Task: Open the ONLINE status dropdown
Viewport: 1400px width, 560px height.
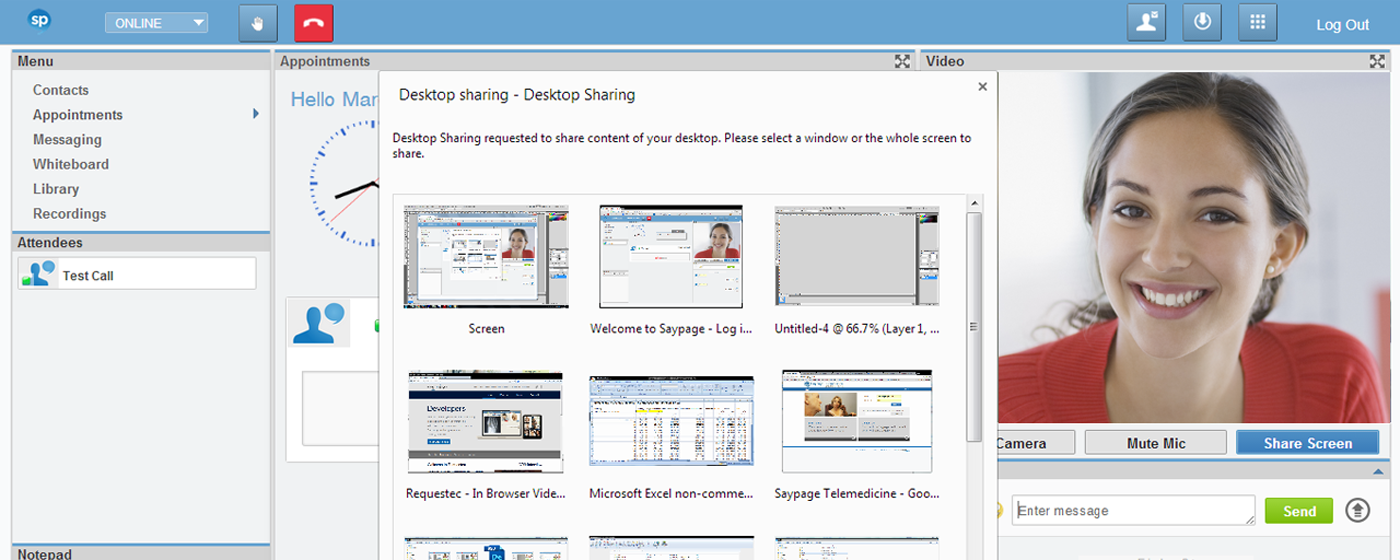Action: (156, 23)
